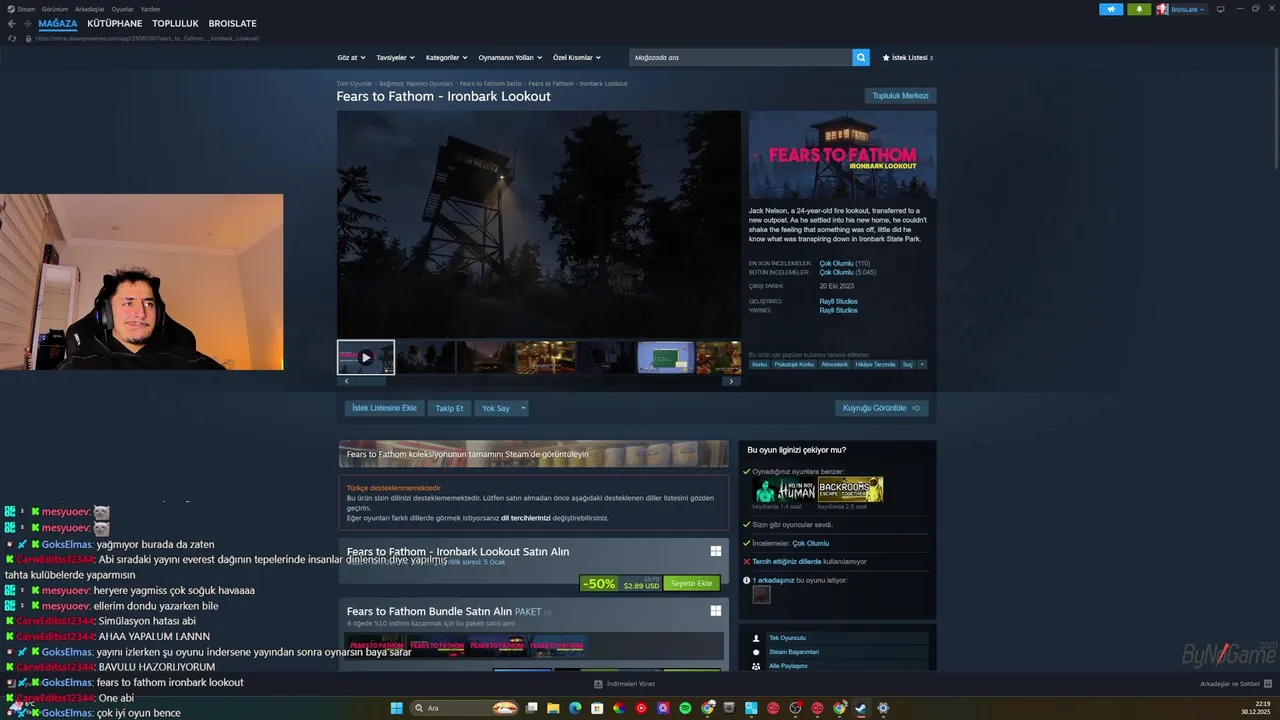Open Microsoft Store from taskbar

pos(597,708)
